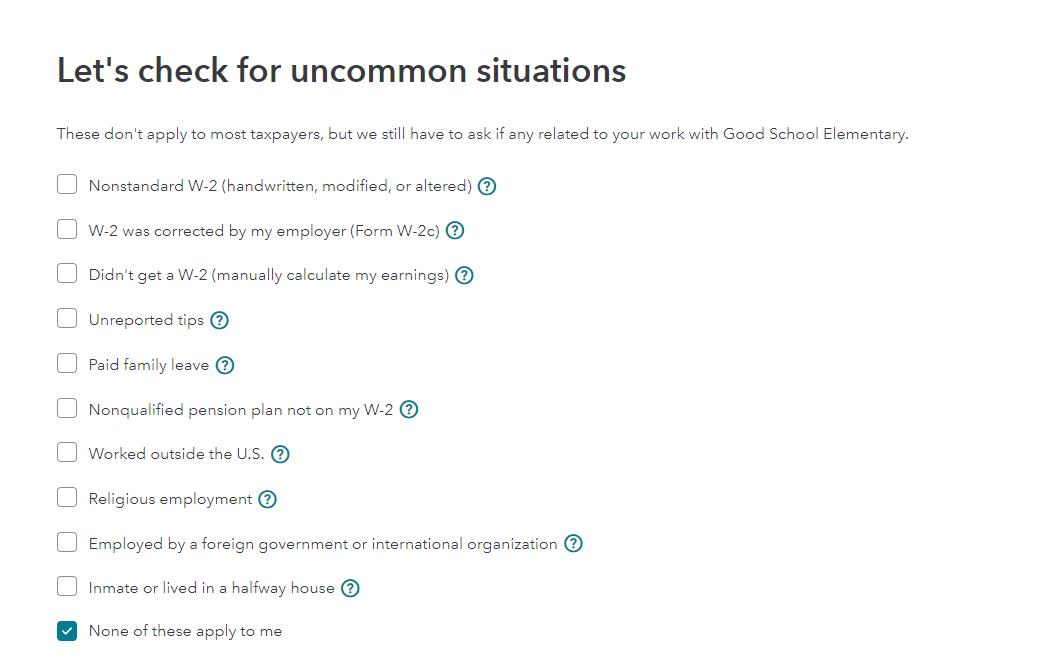Show help for Didn't get a W-2

click(464, 275)
